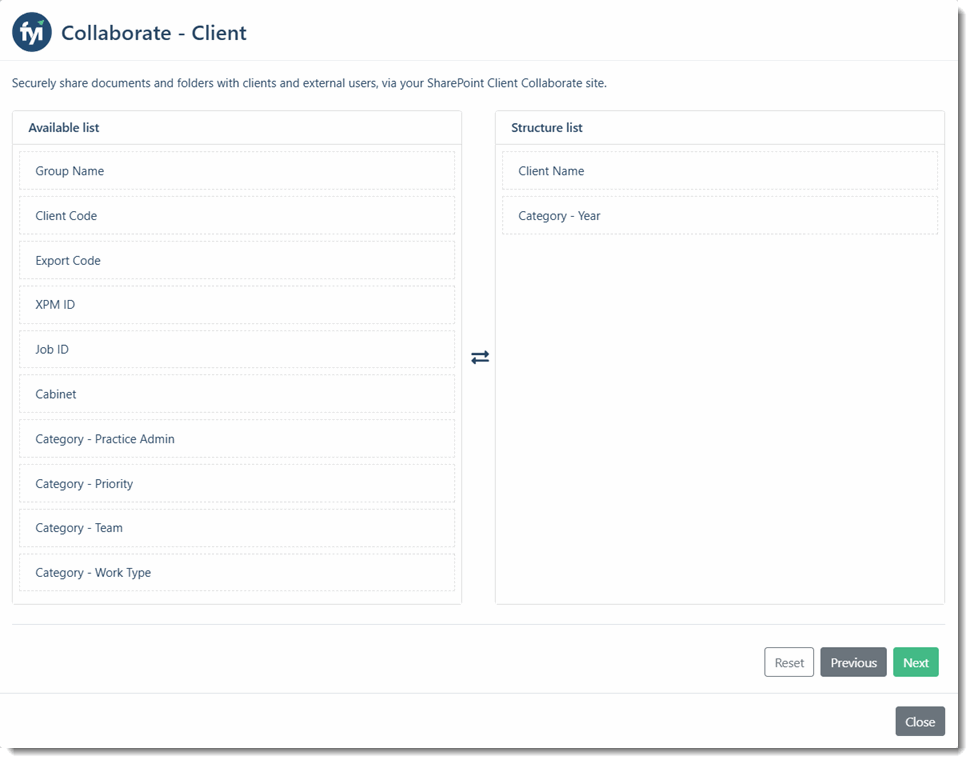The height and width of the screenshot is (763, 973).
Task: Select Export Code in Available list
Action: pyautogui.click(x=236, y=261)
